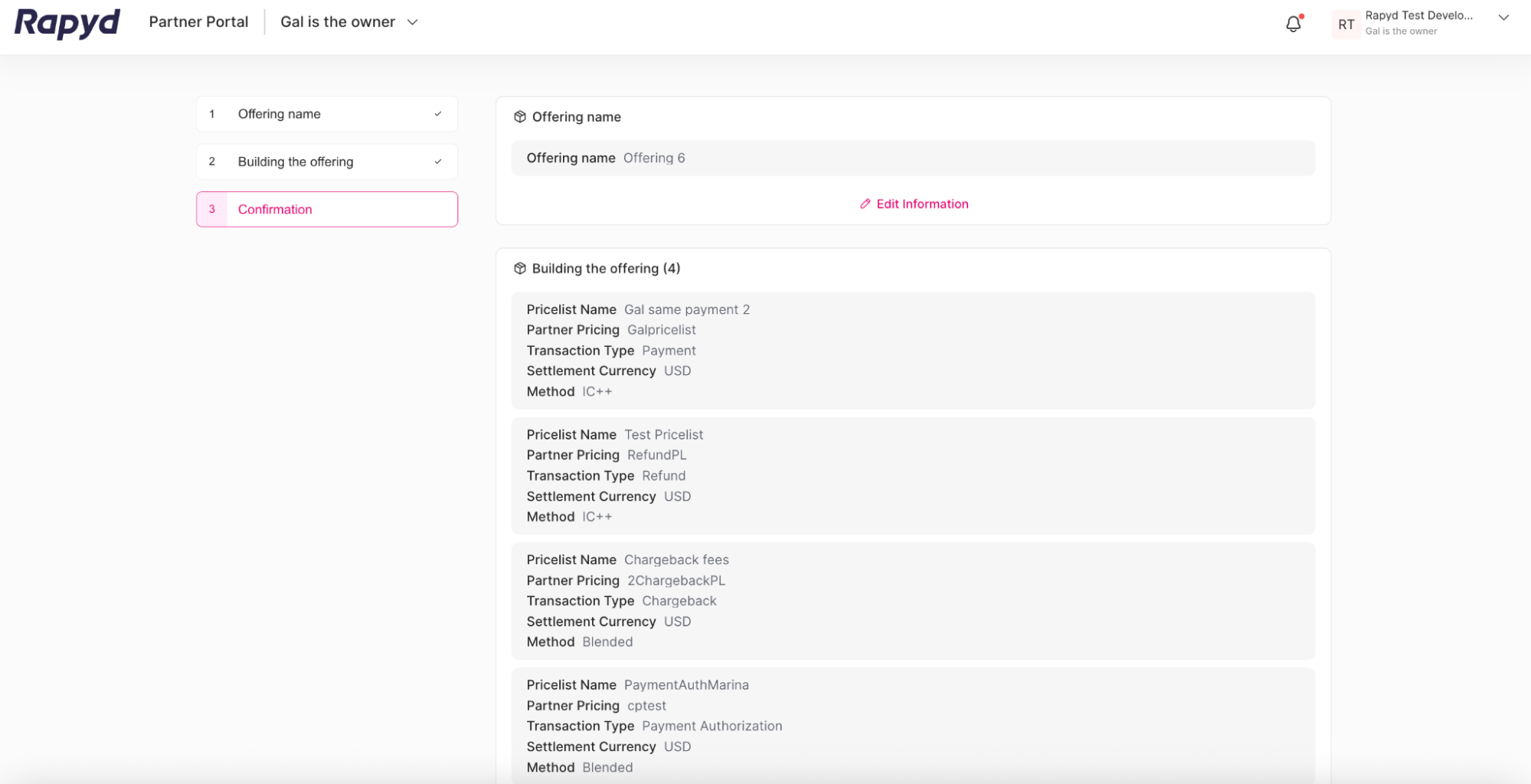This screenshot has height=784, width=1531.
Task: Click the checkmark on the Offering name step
Action: 438,113
